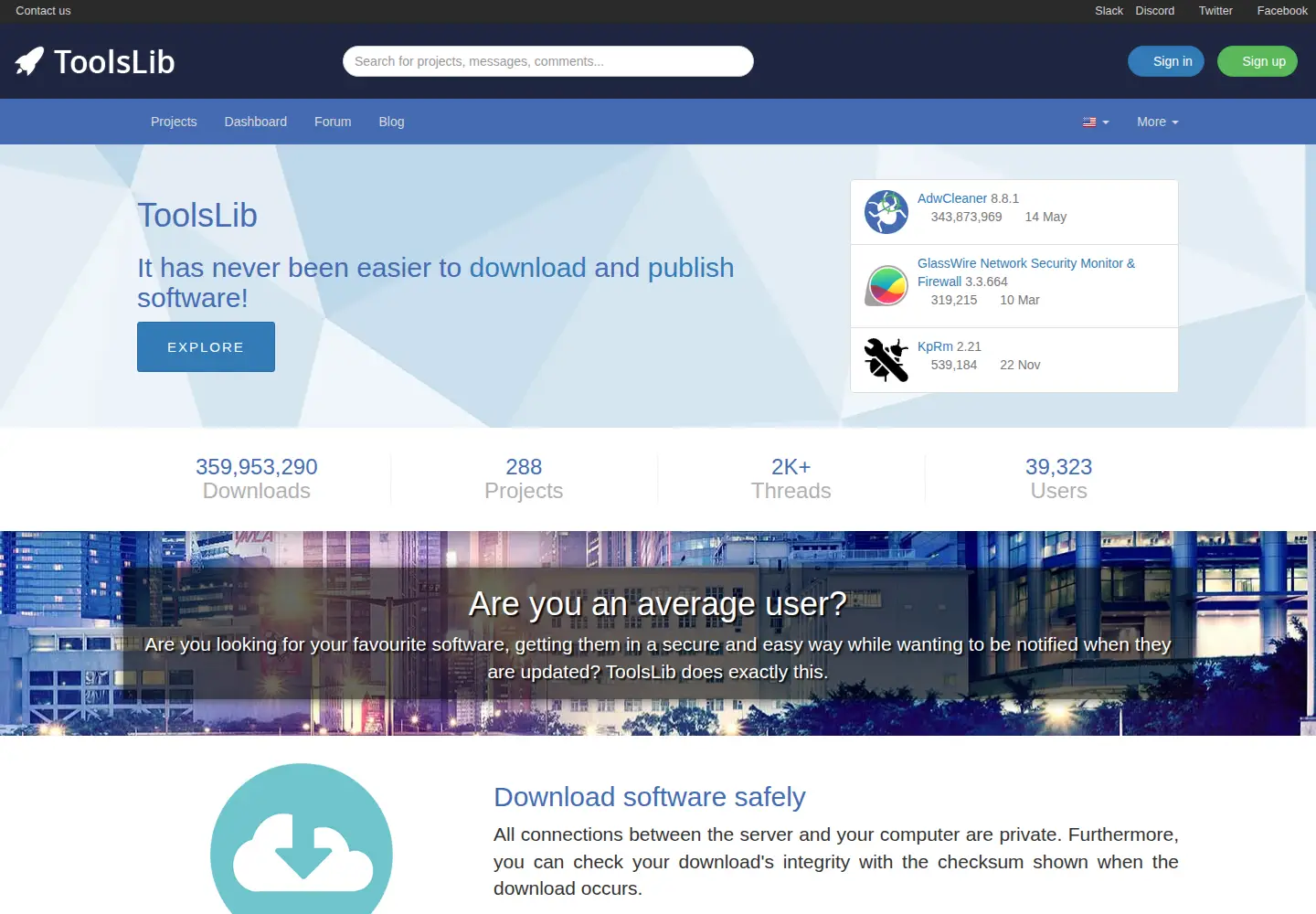Open the AdwCleaner project icon
Viewport: 1316px width, 914px height.
click(886, 212)
